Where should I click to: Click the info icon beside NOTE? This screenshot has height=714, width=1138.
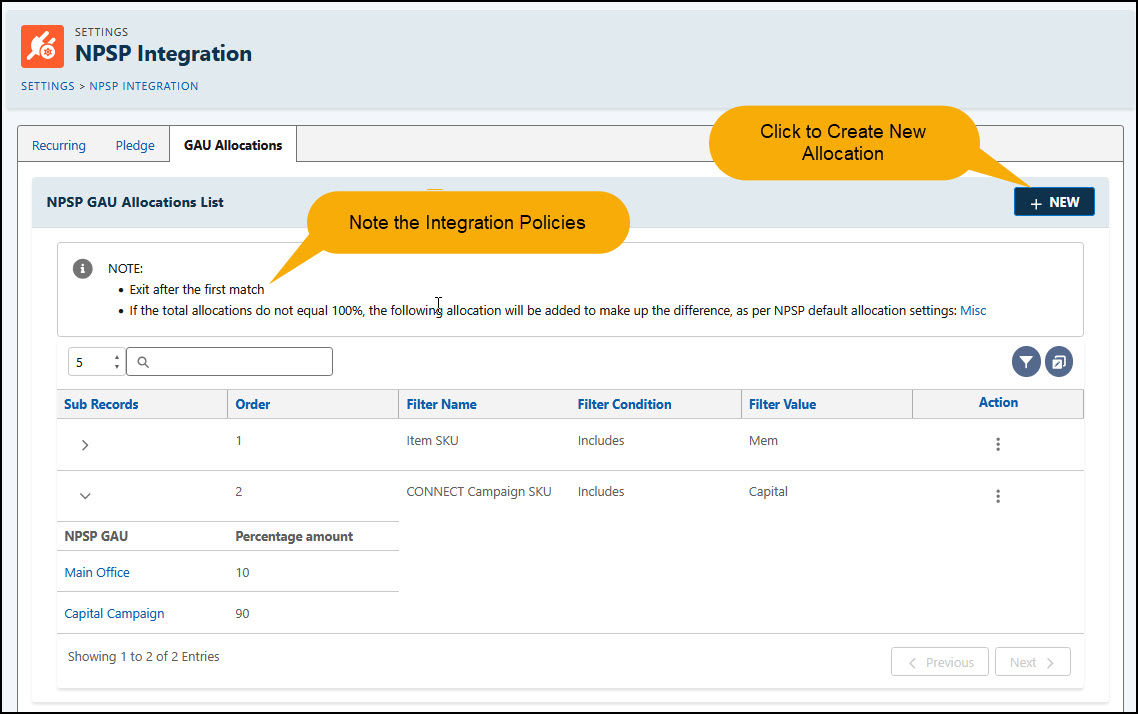83,268
